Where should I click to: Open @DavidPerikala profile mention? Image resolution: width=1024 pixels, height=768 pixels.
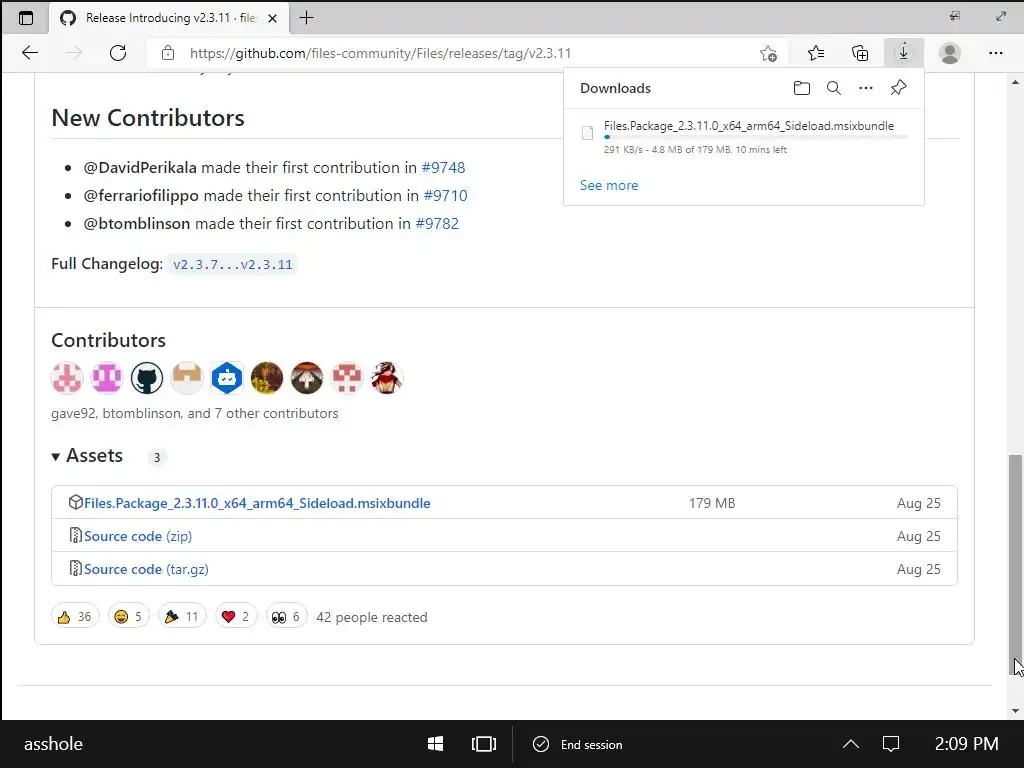(140, 167)
